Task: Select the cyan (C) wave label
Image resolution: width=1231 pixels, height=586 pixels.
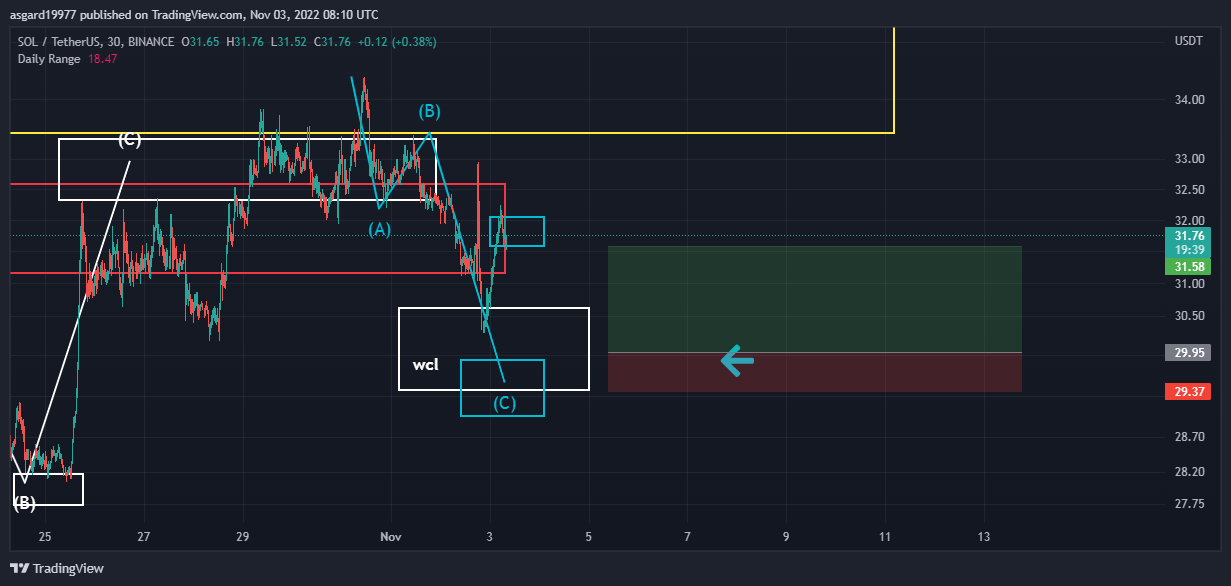Action: (505, 403)
